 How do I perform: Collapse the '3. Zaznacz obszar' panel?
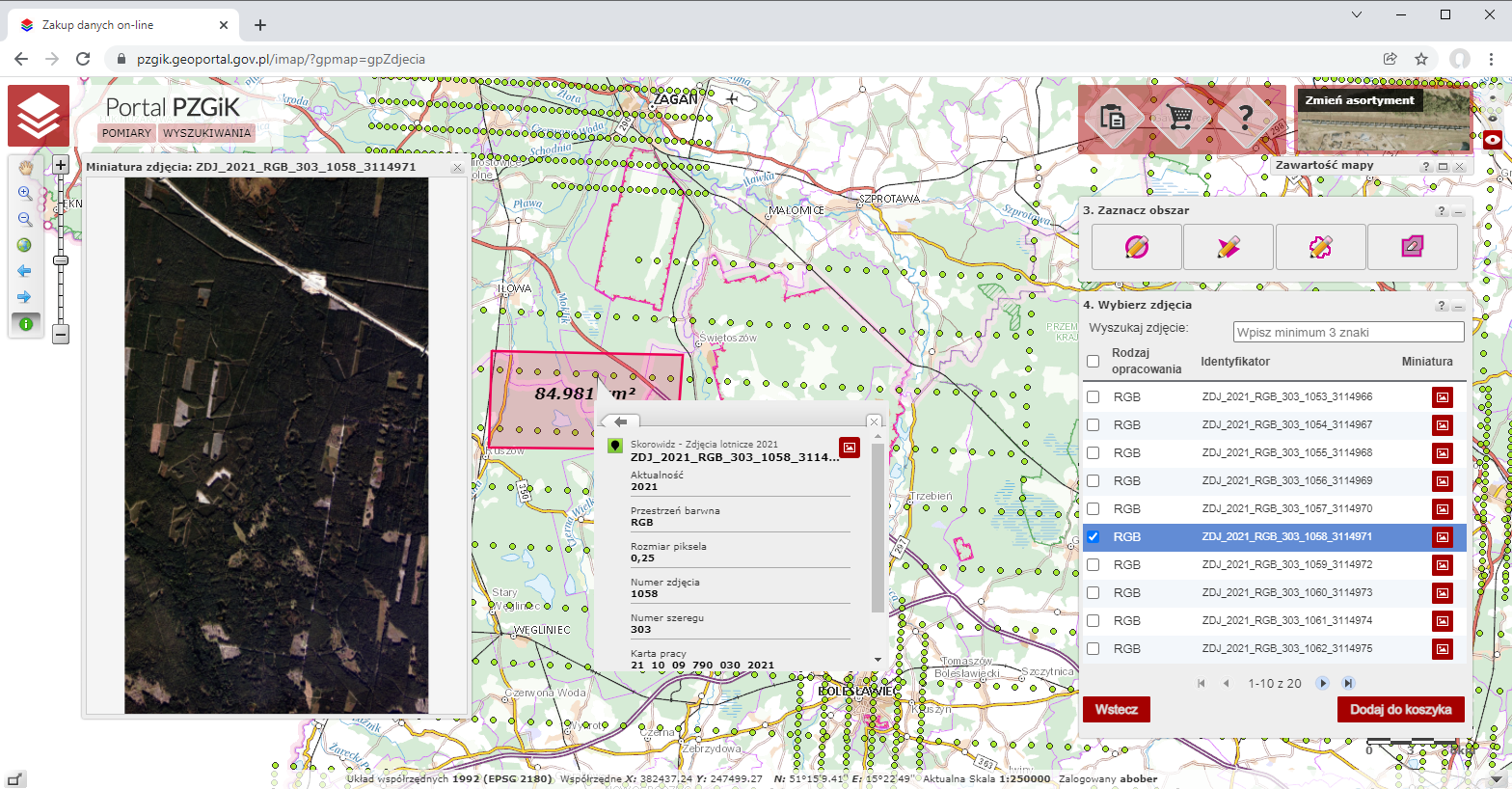(1459, 211)
